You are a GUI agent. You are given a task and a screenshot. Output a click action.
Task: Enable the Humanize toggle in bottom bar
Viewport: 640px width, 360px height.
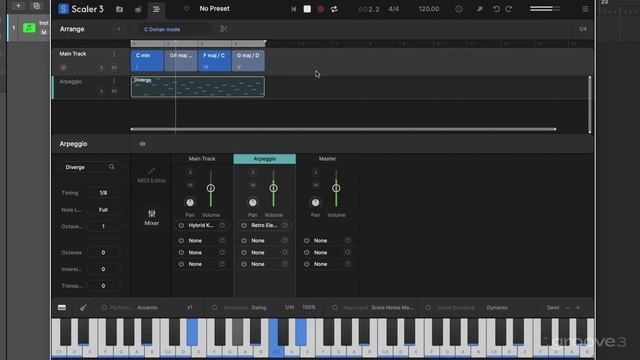pos(214,307)
